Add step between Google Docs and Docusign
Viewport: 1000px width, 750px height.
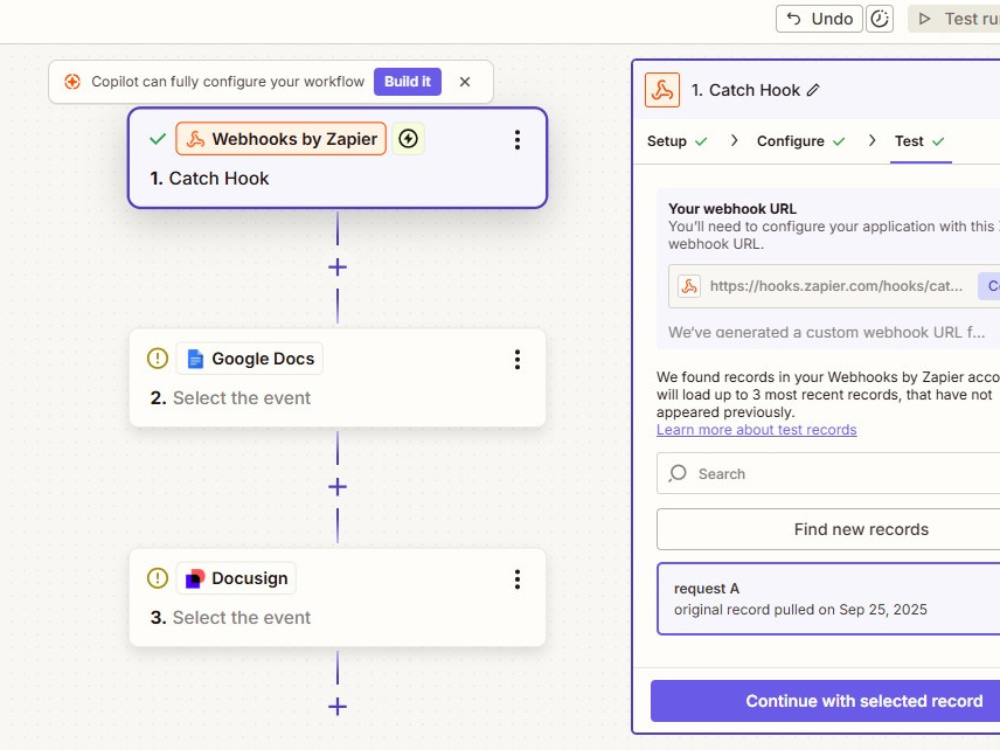(x=337, y=487)
